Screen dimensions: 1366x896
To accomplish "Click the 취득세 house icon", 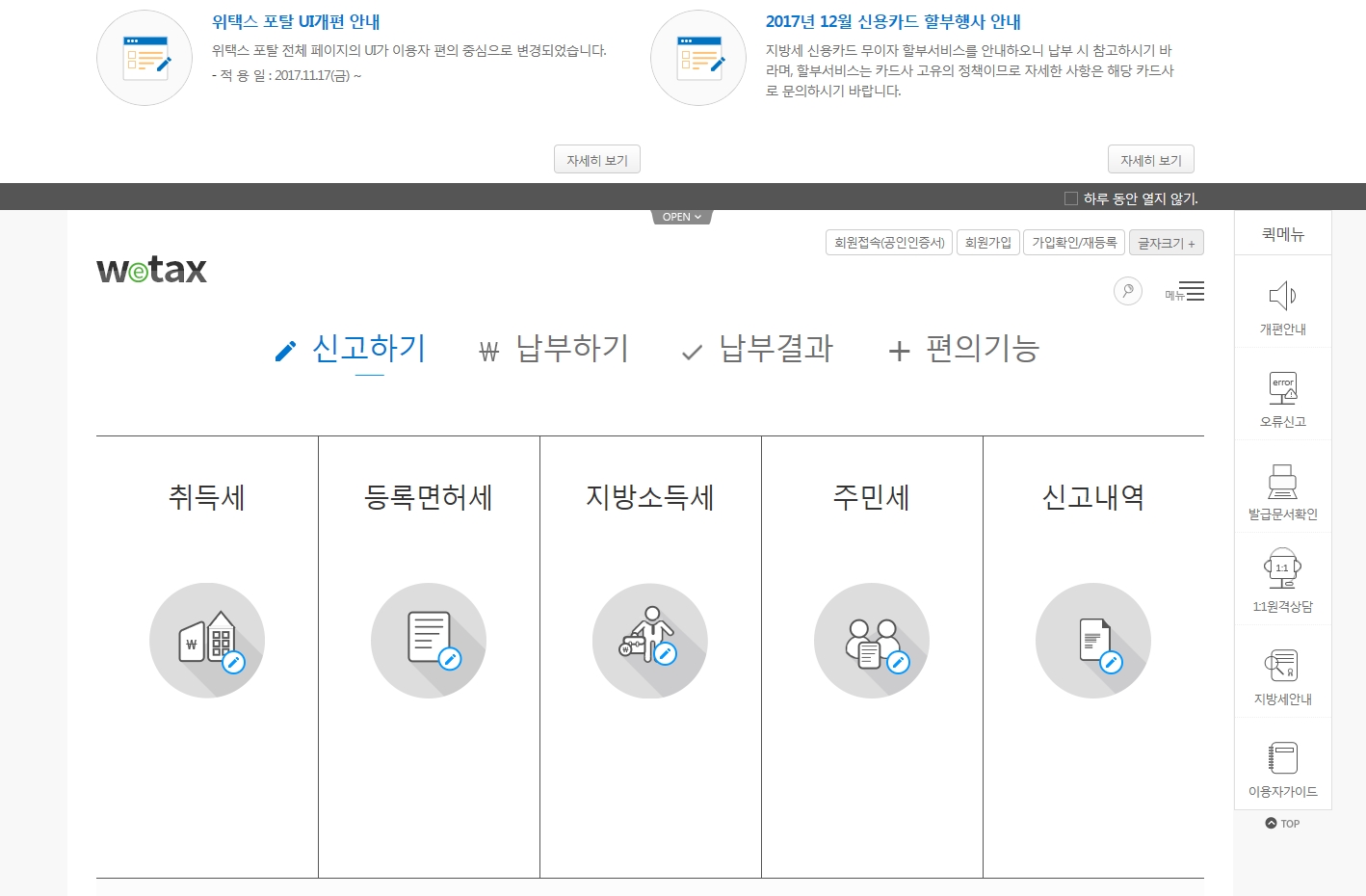I will [207, 641].
